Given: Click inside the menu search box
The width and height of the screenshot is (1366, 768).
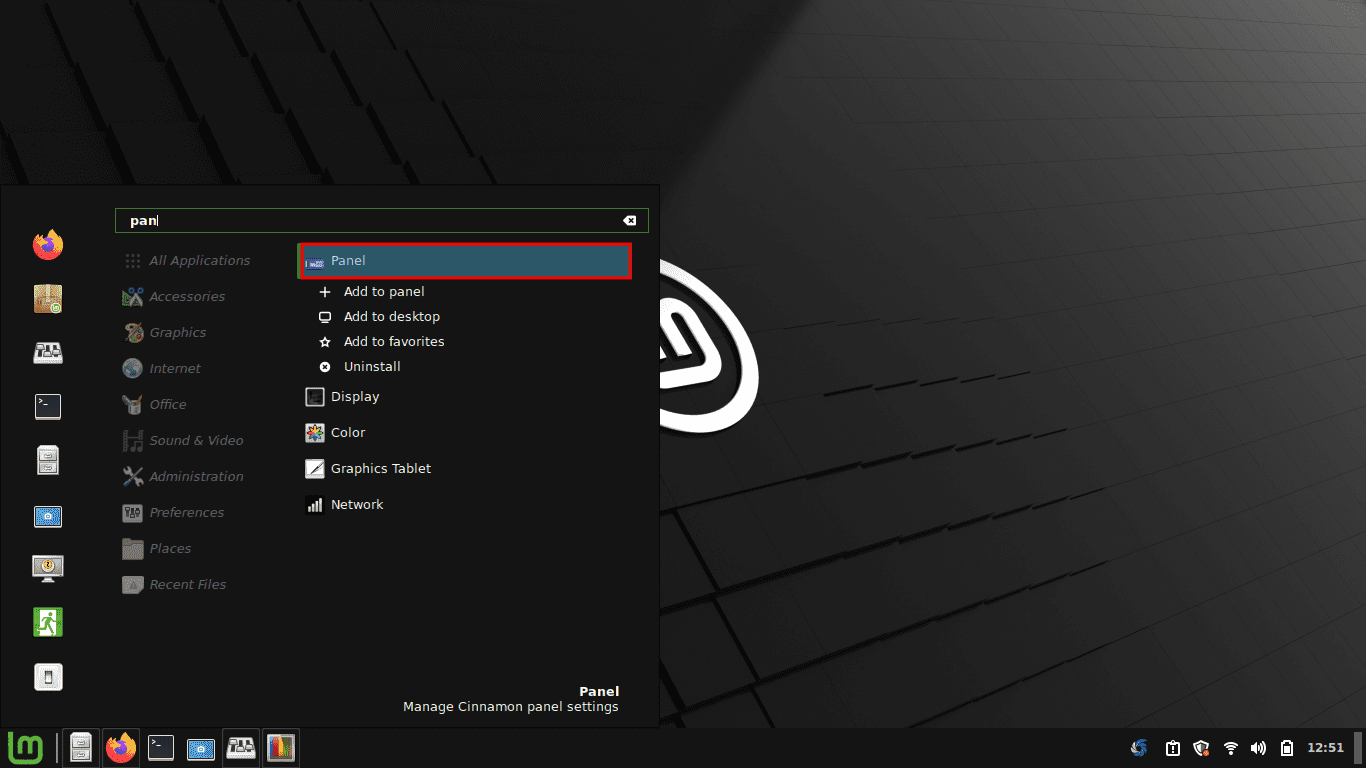Looking at the screenshot, I should (x=380, y=221).
